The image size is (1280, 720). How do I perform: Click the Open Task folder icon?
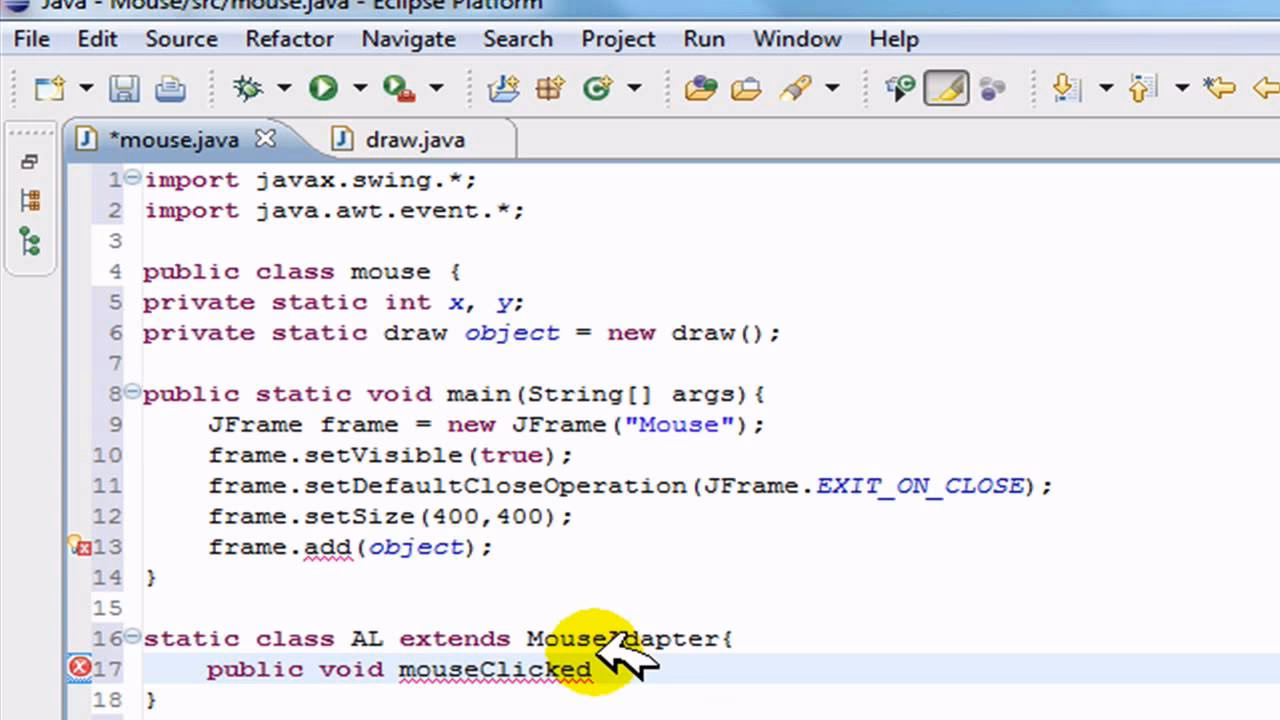pos(747,88)
